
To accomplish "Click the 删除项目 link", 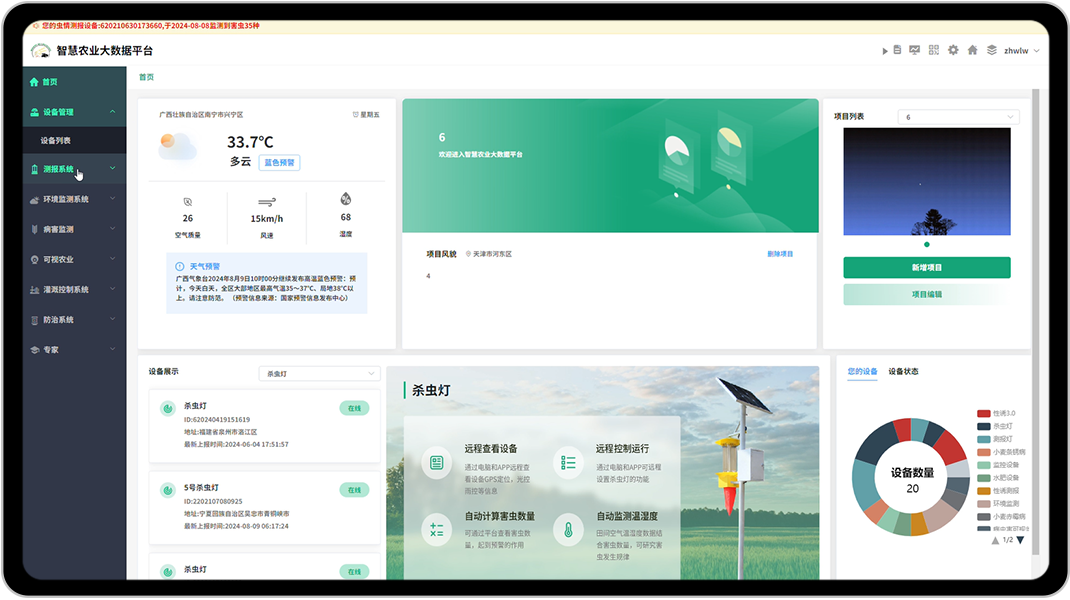I will (781, 253).
